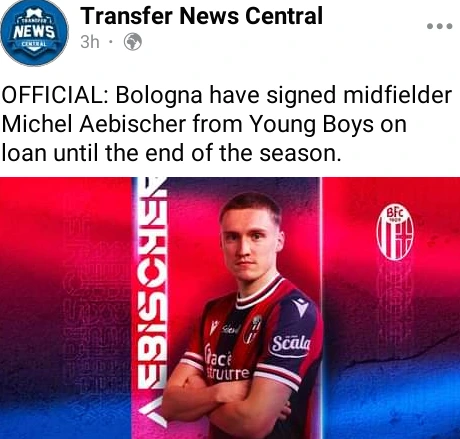The image size is (460, 439).
Task: Click the word Bologna in the caption
Action: pos(159,96)
